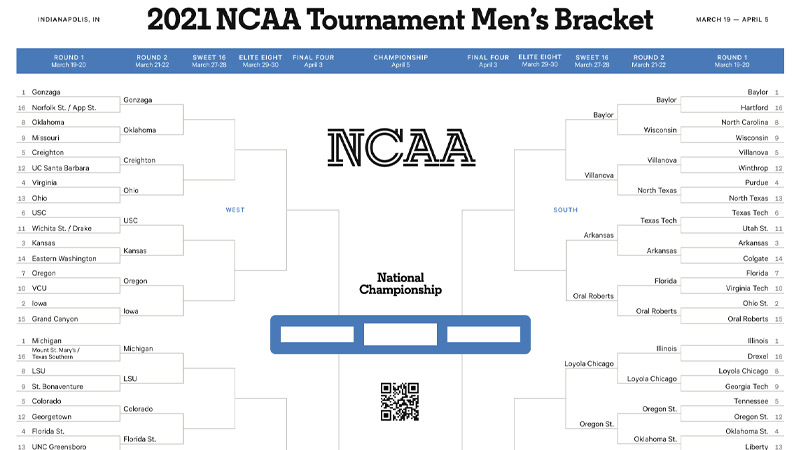Click the QR code below the championship box
The height and width of the screenshot is (450, 800).
pyautogui.click(x=400, y=402)
